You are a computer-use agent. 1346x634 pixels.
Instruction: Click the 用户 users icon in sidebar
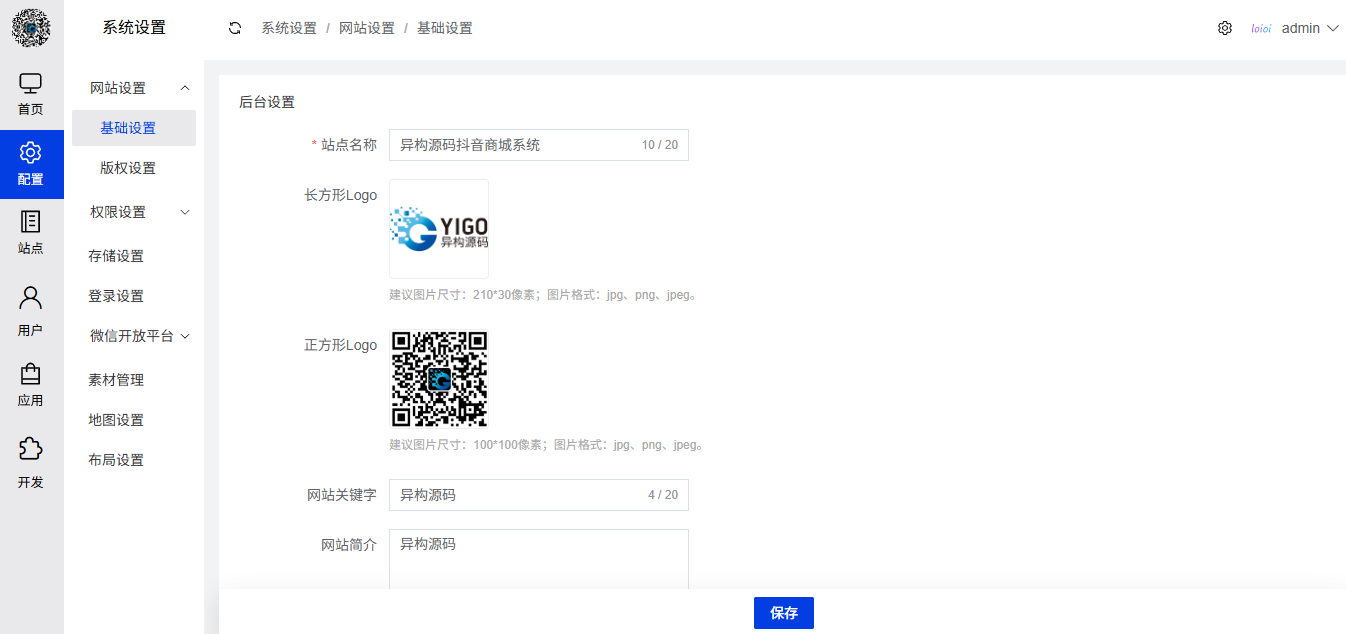30,306
